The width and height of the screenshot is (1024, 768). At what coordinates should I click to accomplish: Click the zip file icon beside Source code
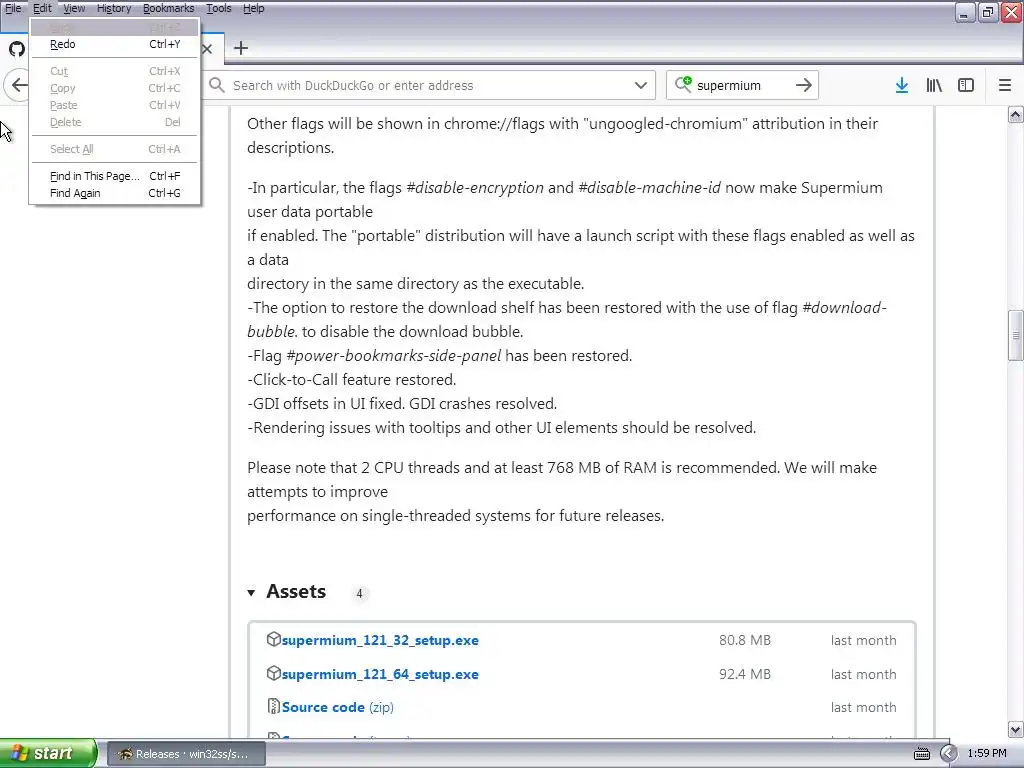coord(274,706)
